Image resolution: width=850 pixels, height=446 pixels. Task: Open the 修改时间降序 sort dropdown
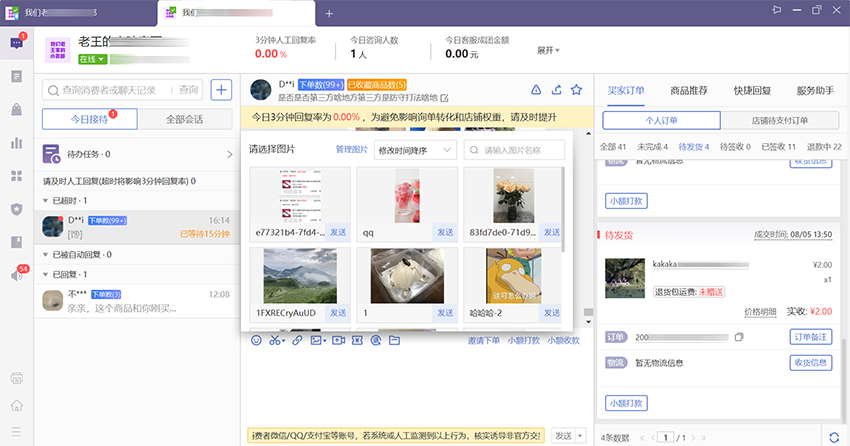tap(415, 150)
